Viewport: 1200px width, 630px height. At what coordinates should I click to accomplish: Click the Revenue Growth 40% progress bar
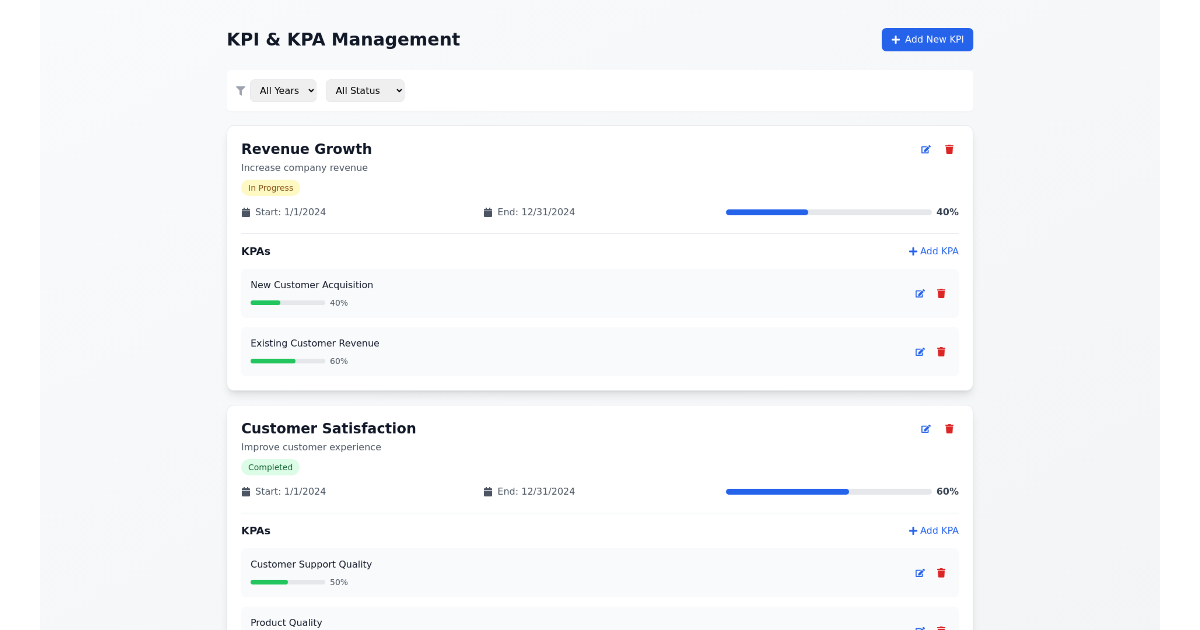click(x=828, y=211)
